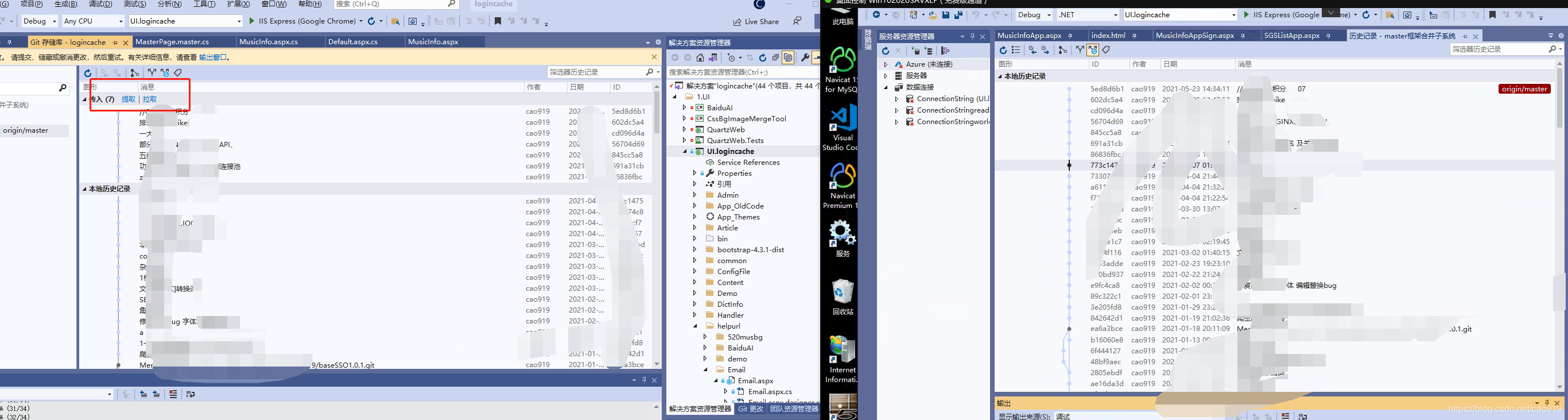Open Navicat Premium desktop icon
Viewport: 1568px width, 420px height.
(x=842, y=186)
